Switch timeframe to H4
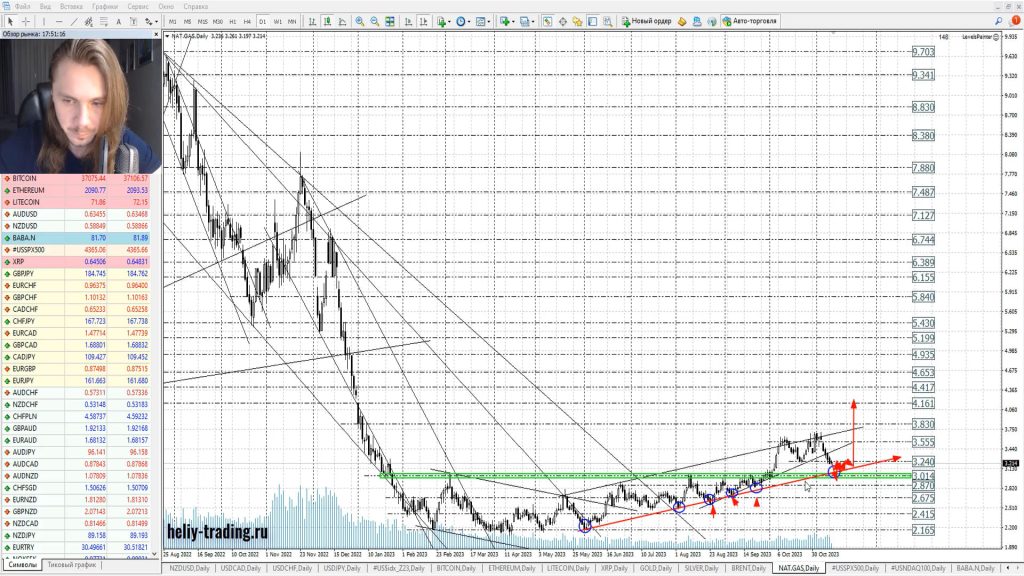Screen dimensions: 1024x576 coord(247,21)
